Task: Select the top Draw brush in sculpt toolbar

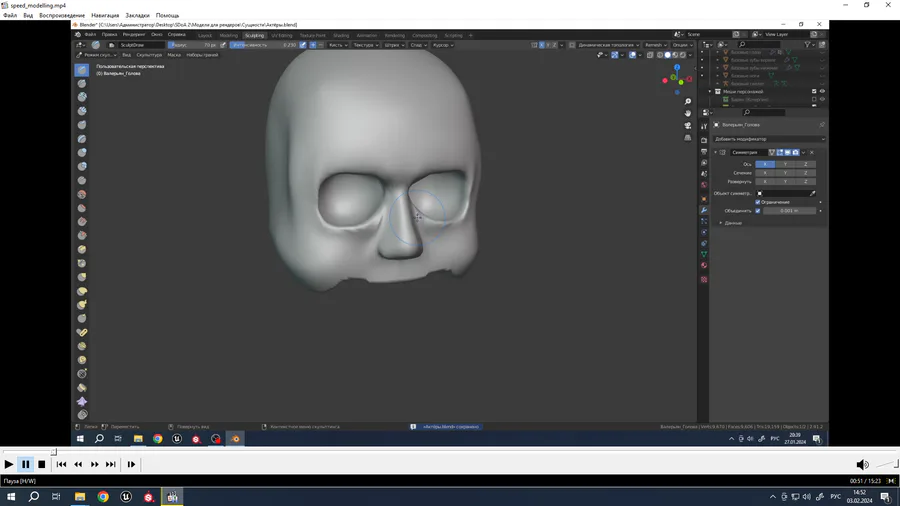Action: [x=82, y=70]
